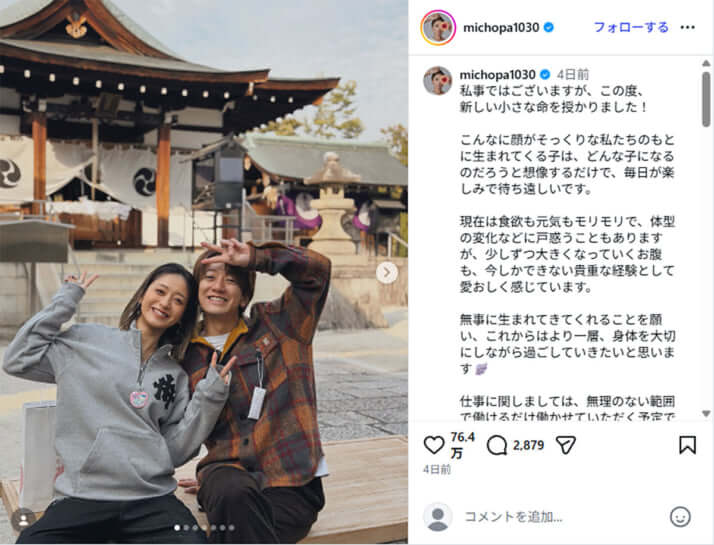Save post with bookmark icon
The width and height of the screenshot is (714, 545).
687,445
